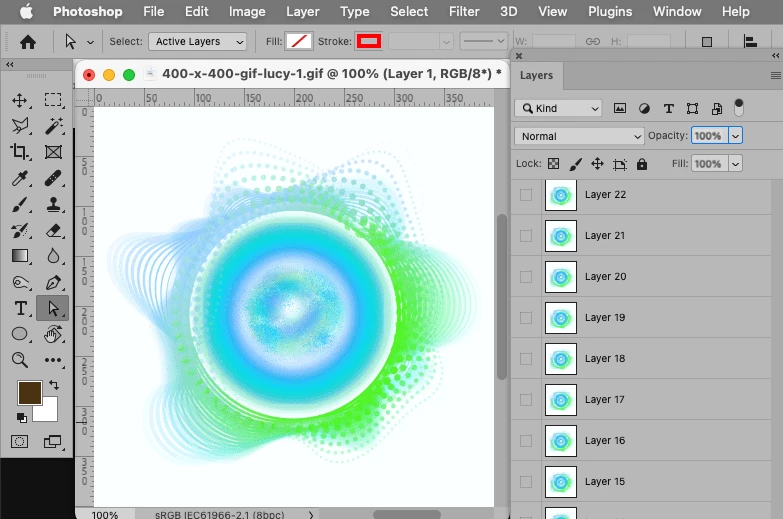
Task: Open the Edit Toolbar three-dots menu
Action: click(53, 360)
